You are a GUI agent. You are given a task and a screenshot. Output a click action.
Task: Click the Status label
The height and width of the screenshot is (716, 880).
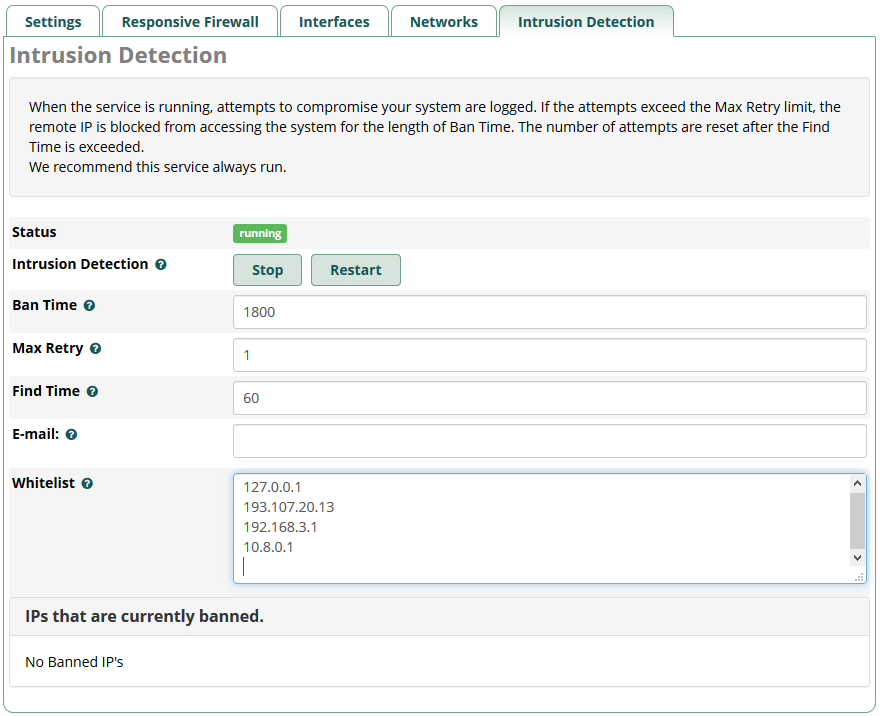point(34,232)
